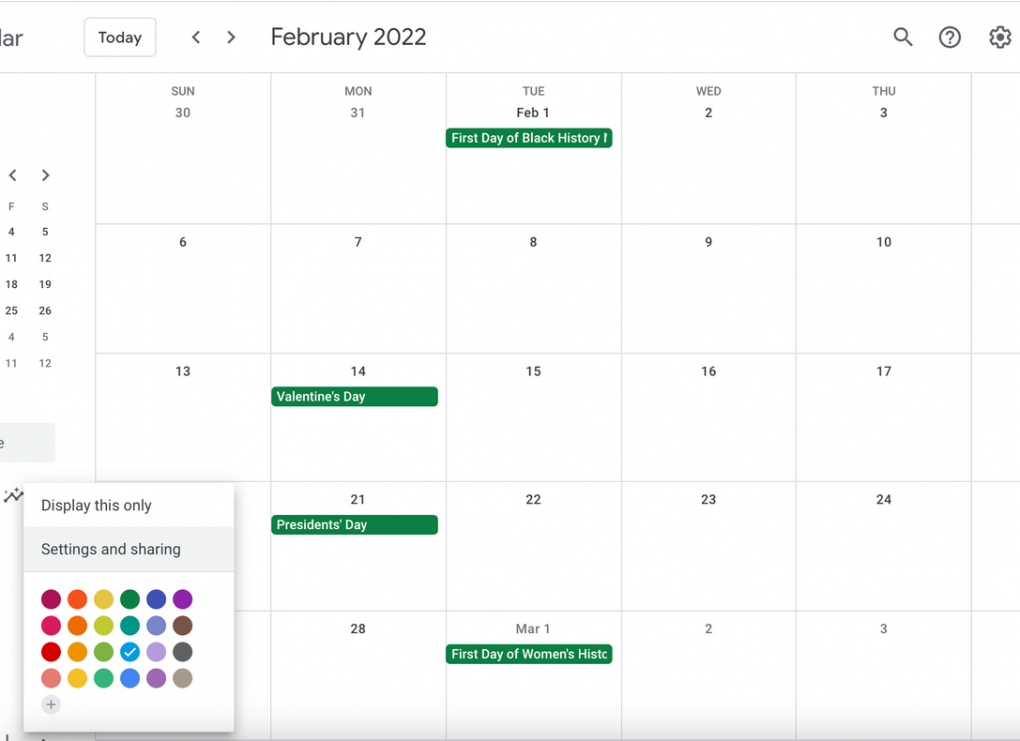The height and width of the screenshot is (741, 1020).
Task: Go to next month with the header arrow
Action: 231,37
